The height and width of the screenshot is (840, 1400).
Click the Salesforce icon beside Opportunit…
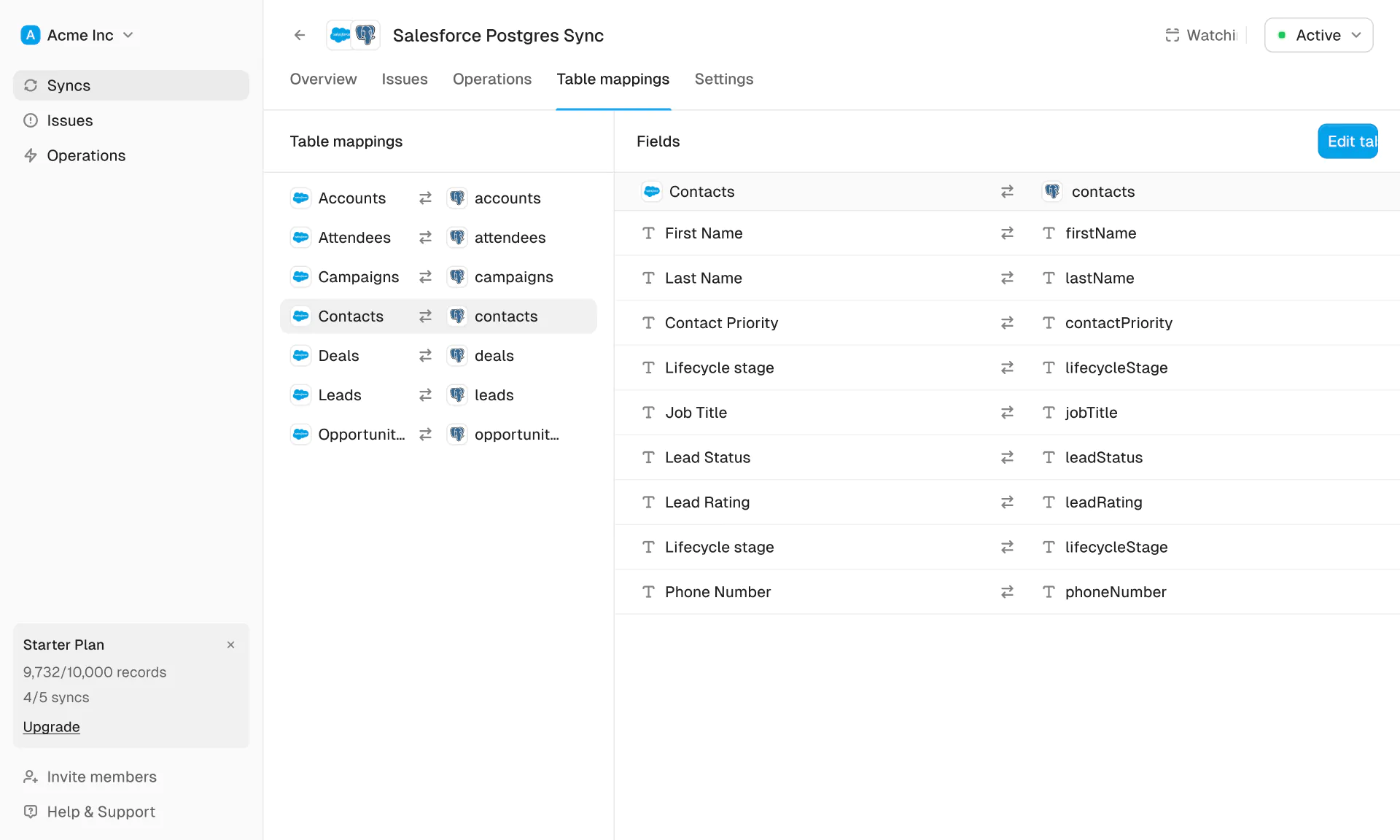300,435
